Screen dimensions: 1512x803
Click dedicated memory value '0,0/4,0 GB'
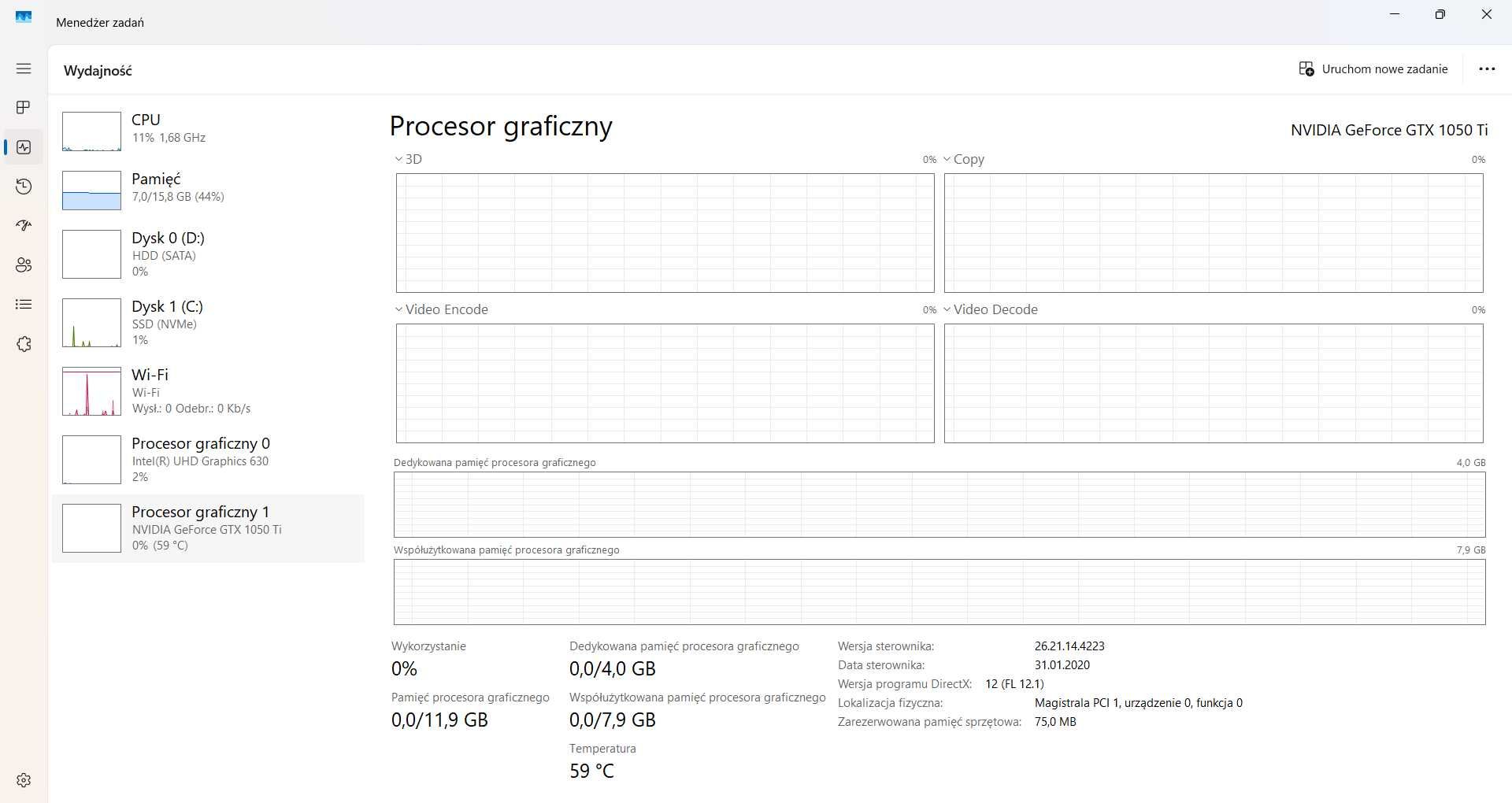point(613,668)
